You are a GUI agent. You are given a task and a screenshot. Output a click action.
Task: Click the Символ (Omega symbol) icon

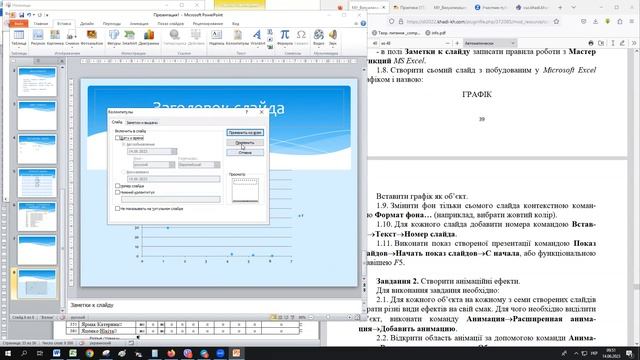(x=301, y=38)
